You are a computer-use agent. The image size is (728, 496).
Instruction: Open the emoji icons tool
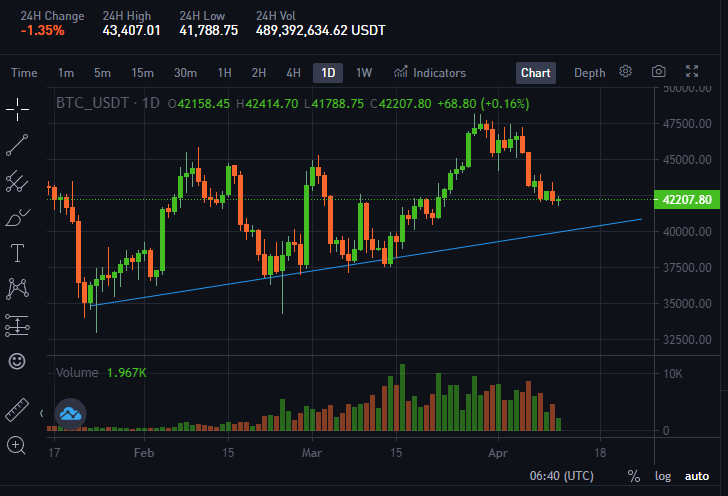pos(17,361)
